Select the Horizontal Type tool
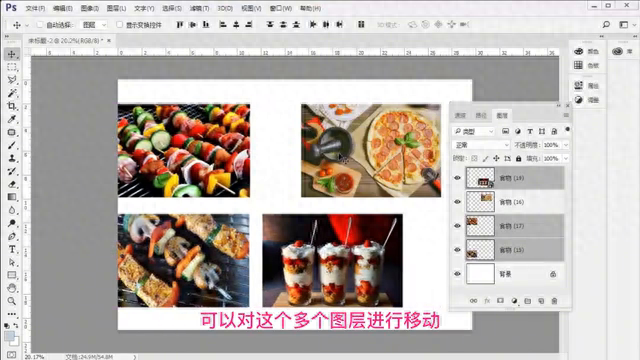The width and height of the screenshot is (640, 360). point(11,249)
